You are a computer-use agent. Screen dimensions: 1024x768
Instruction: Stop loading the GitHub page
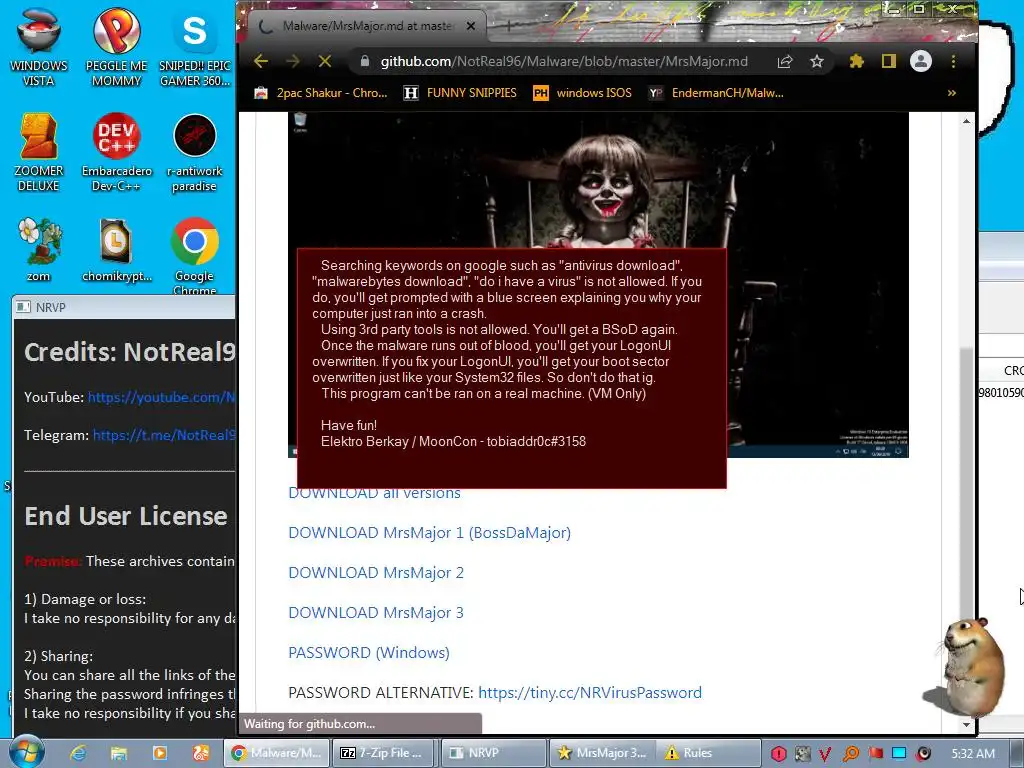(x=325, y=61)
